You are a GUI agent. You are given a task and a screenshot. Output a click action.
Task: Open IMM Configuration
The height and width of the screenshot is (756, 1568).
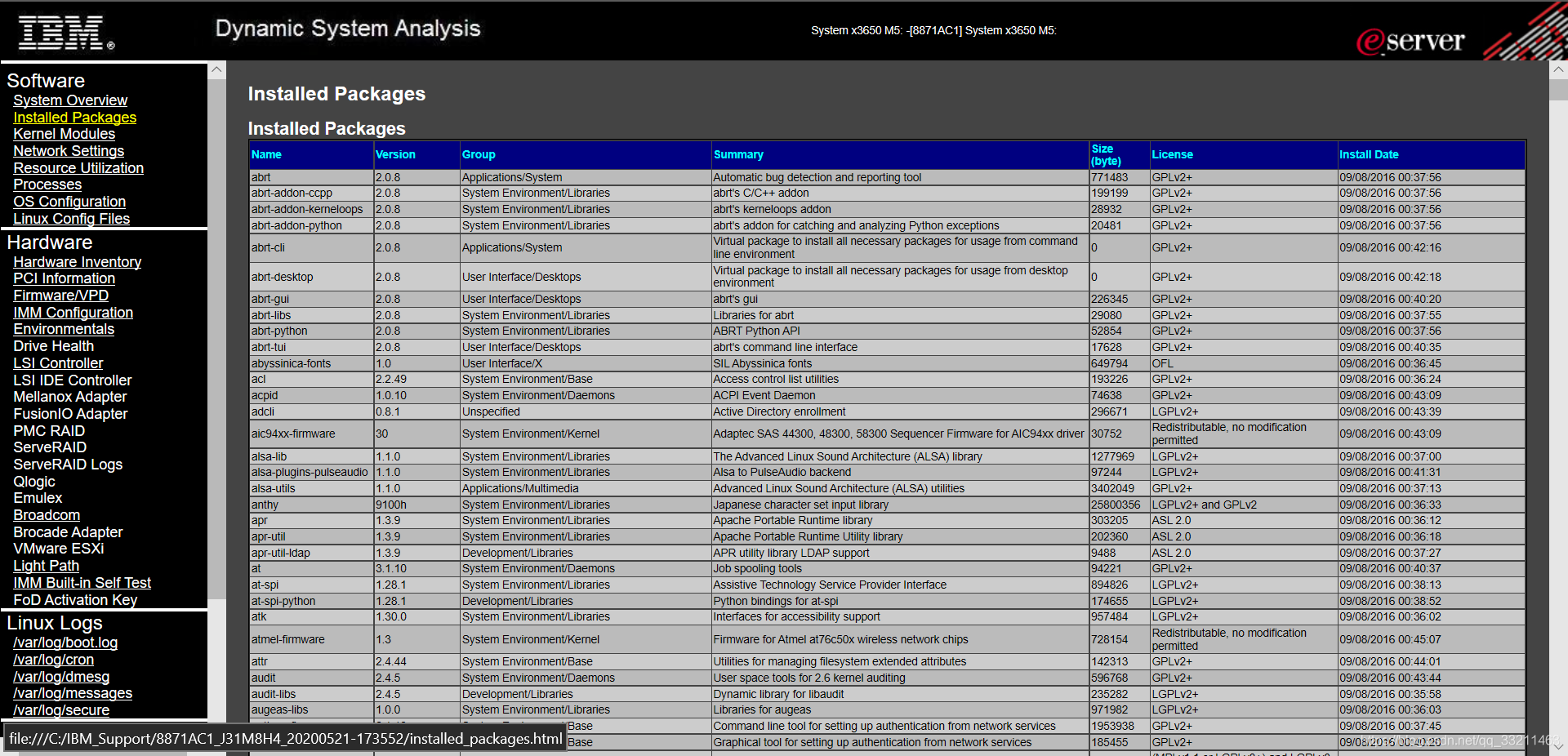pyautogui.click(x=73, y=313)
